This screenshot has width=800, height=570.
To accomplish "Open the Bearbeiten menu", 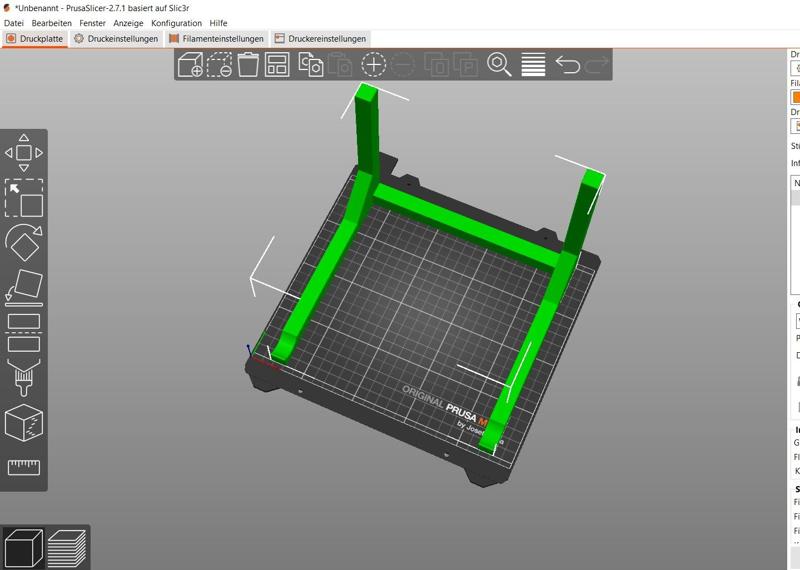I will [x=52, y=23].
